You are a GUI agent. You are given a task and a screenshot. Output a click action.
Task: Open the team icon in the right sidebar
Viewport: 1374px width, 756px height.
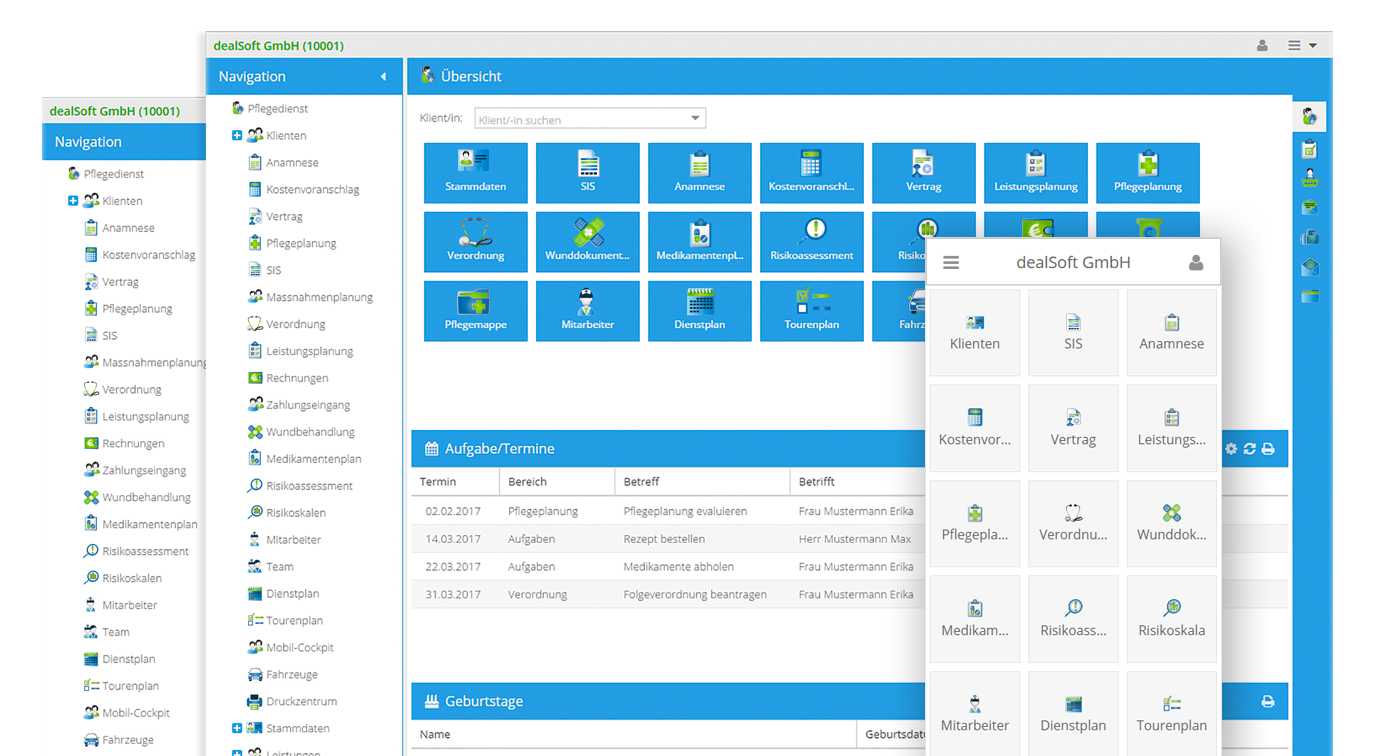[1310, 177]
